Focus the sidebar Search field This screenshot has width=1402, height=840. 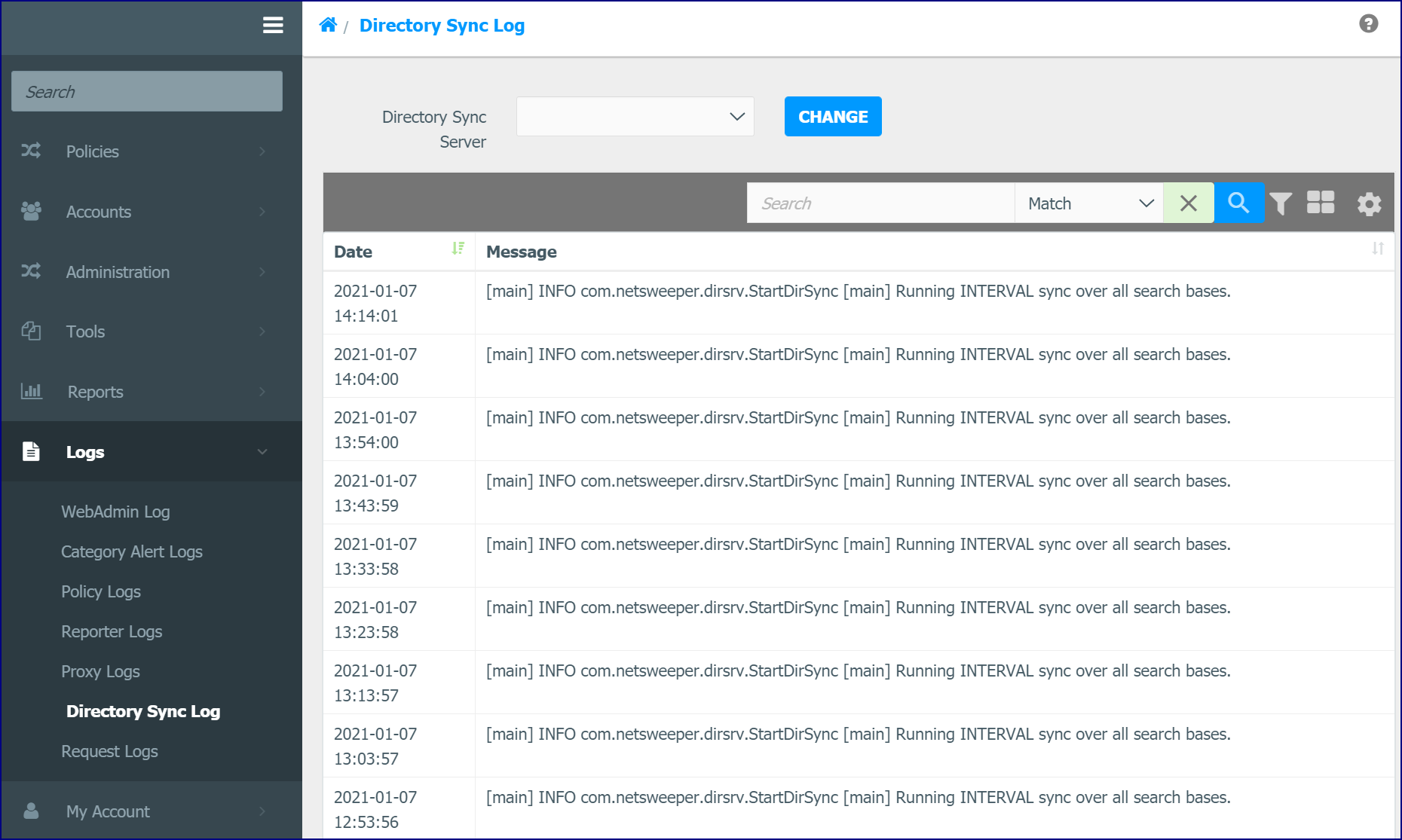click(147, 91)
